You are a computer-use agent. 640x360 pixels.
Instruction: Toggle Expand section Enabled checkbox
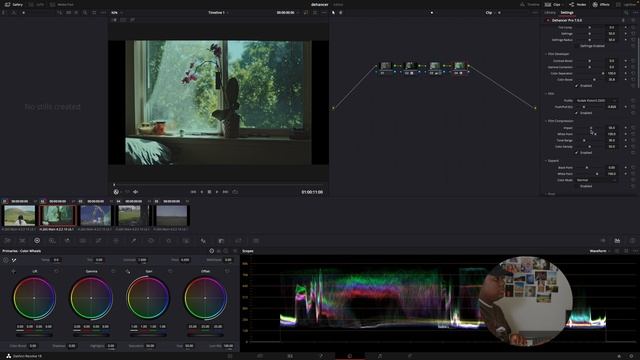[x=577, y=186]
